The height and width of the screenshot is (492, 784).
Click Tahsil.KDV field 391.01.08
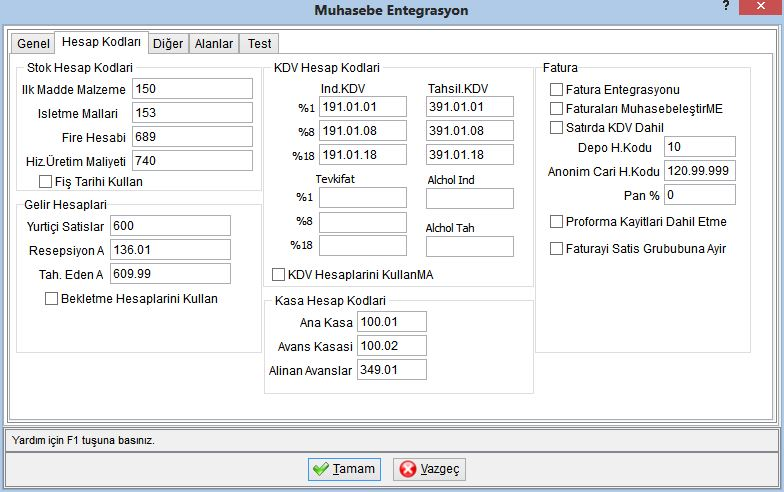[x=470, y=130]
